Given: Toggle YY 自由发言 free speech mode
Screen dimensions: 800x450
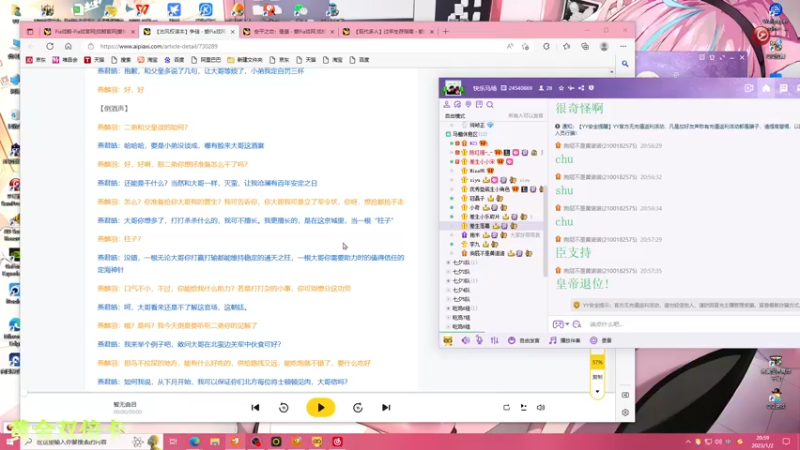Looking at the screenshot, I should pos(523,340).
